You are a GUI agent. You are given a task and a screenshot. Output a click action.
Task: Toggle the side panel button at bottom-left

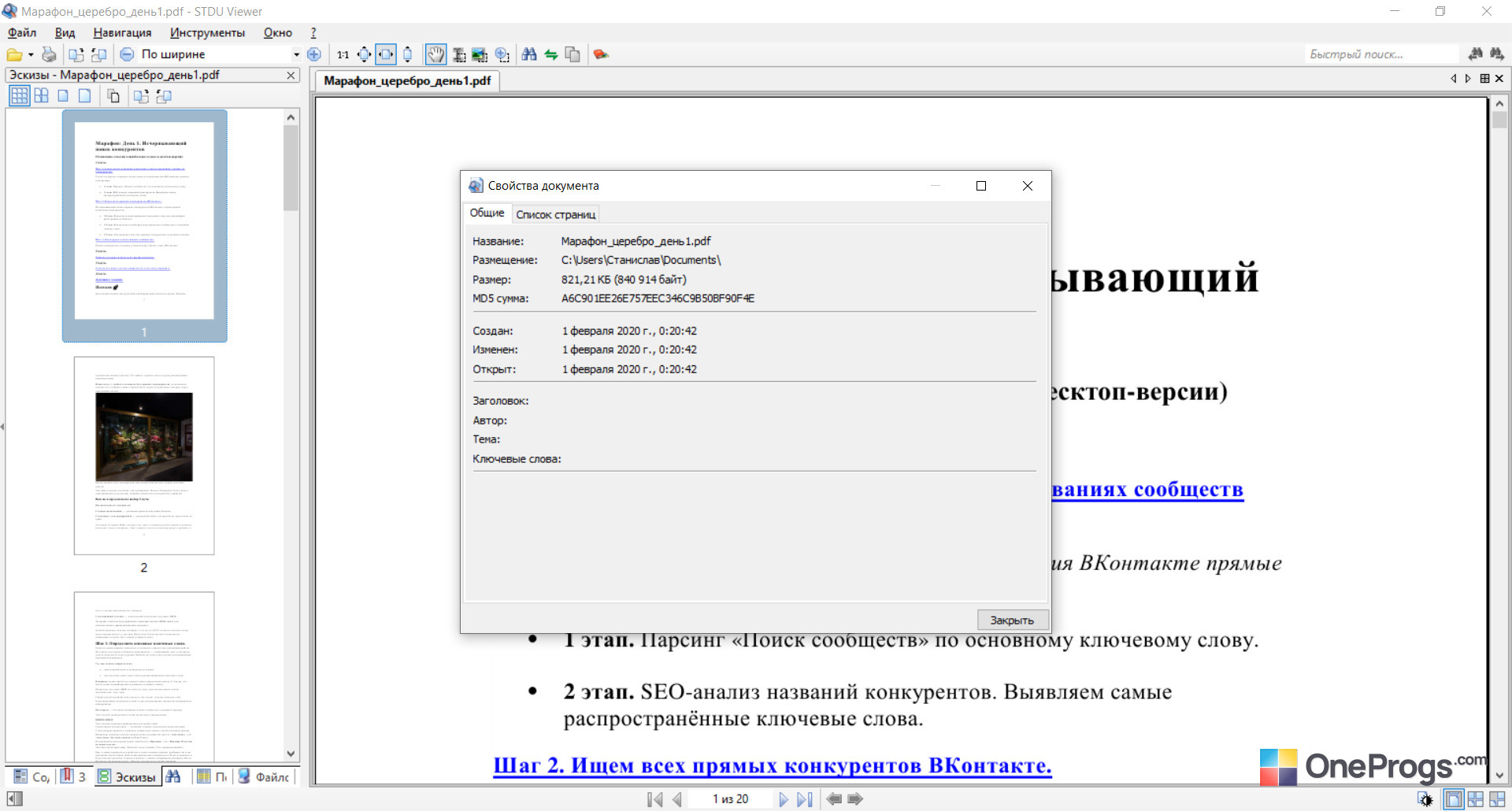click(x=14, y=799)
